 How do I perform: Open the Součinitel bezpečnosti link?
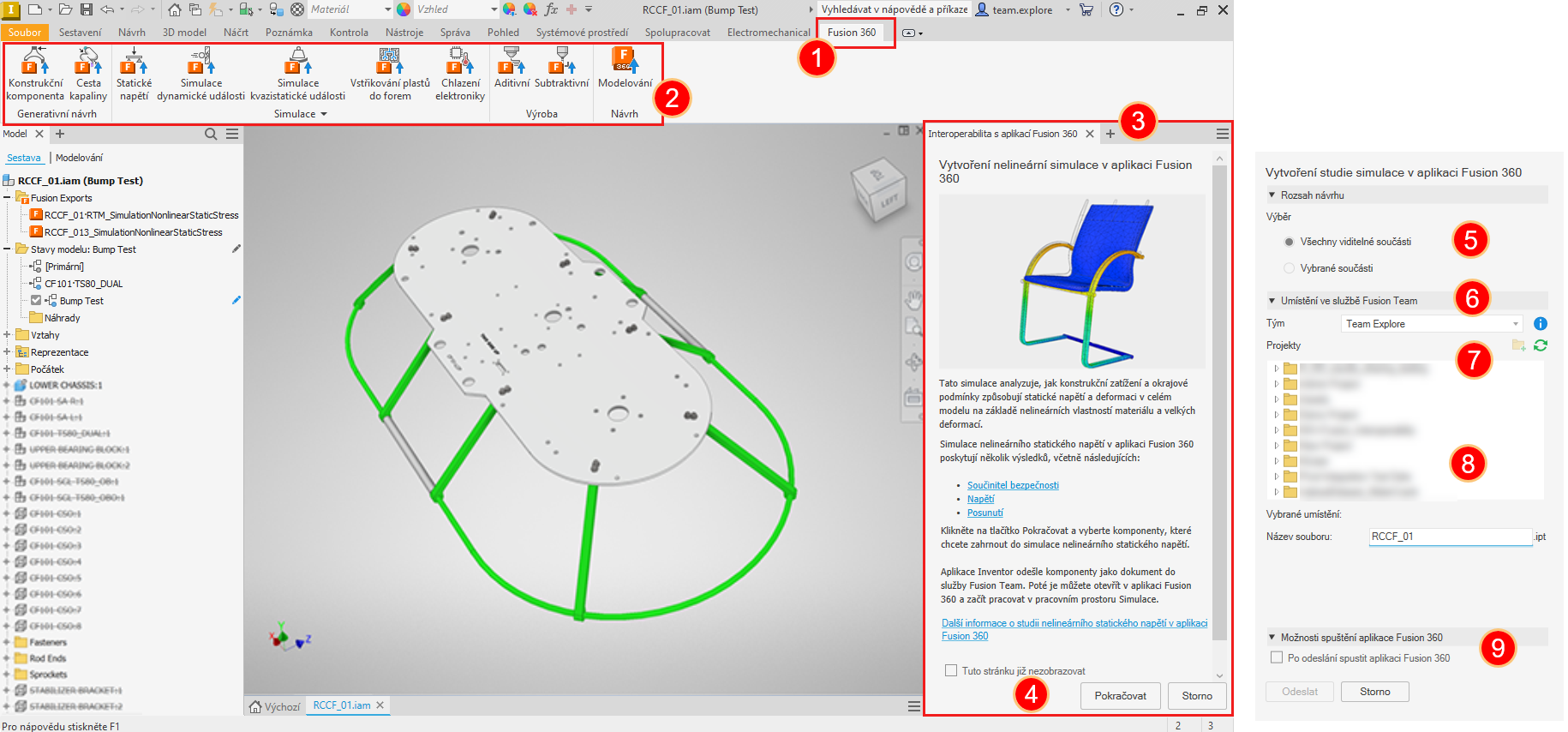click(1013, 485)
